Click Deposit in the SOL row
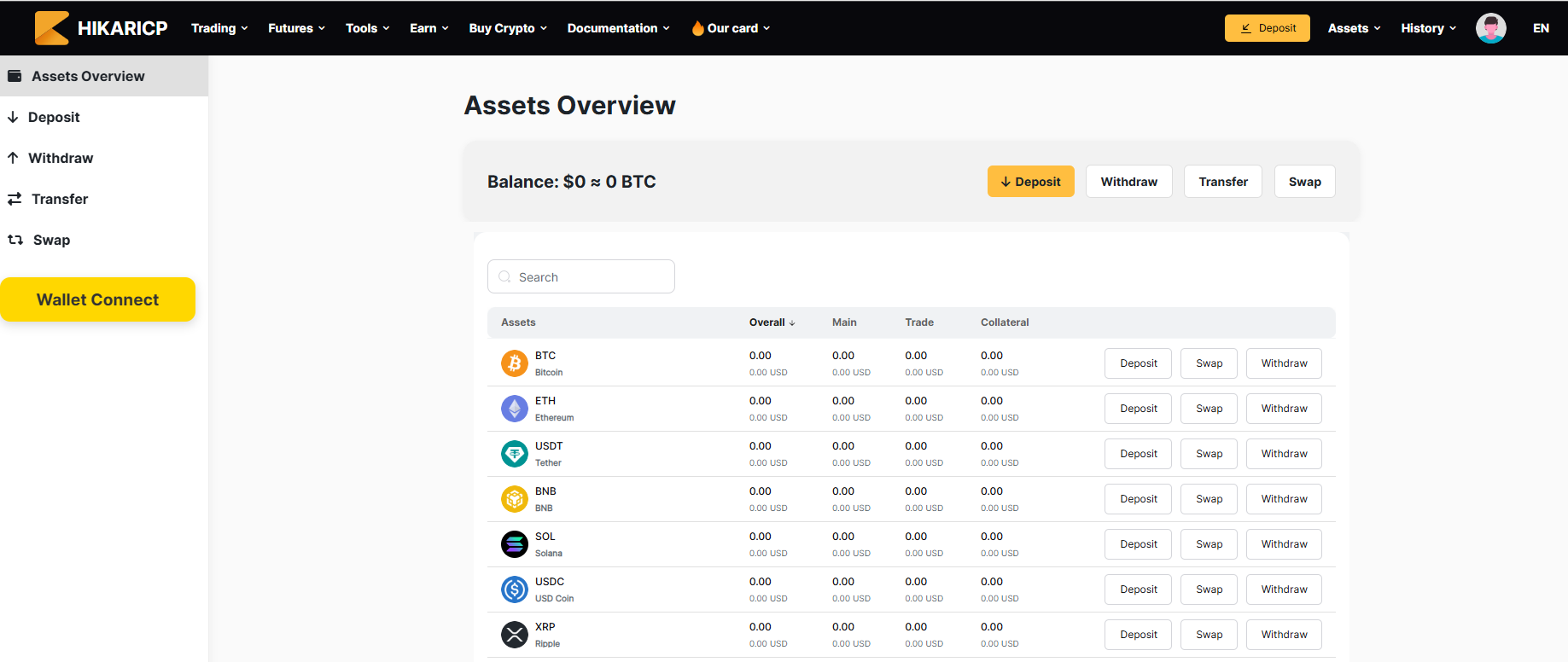The image size is (1568, 662). click(1139, 544)
